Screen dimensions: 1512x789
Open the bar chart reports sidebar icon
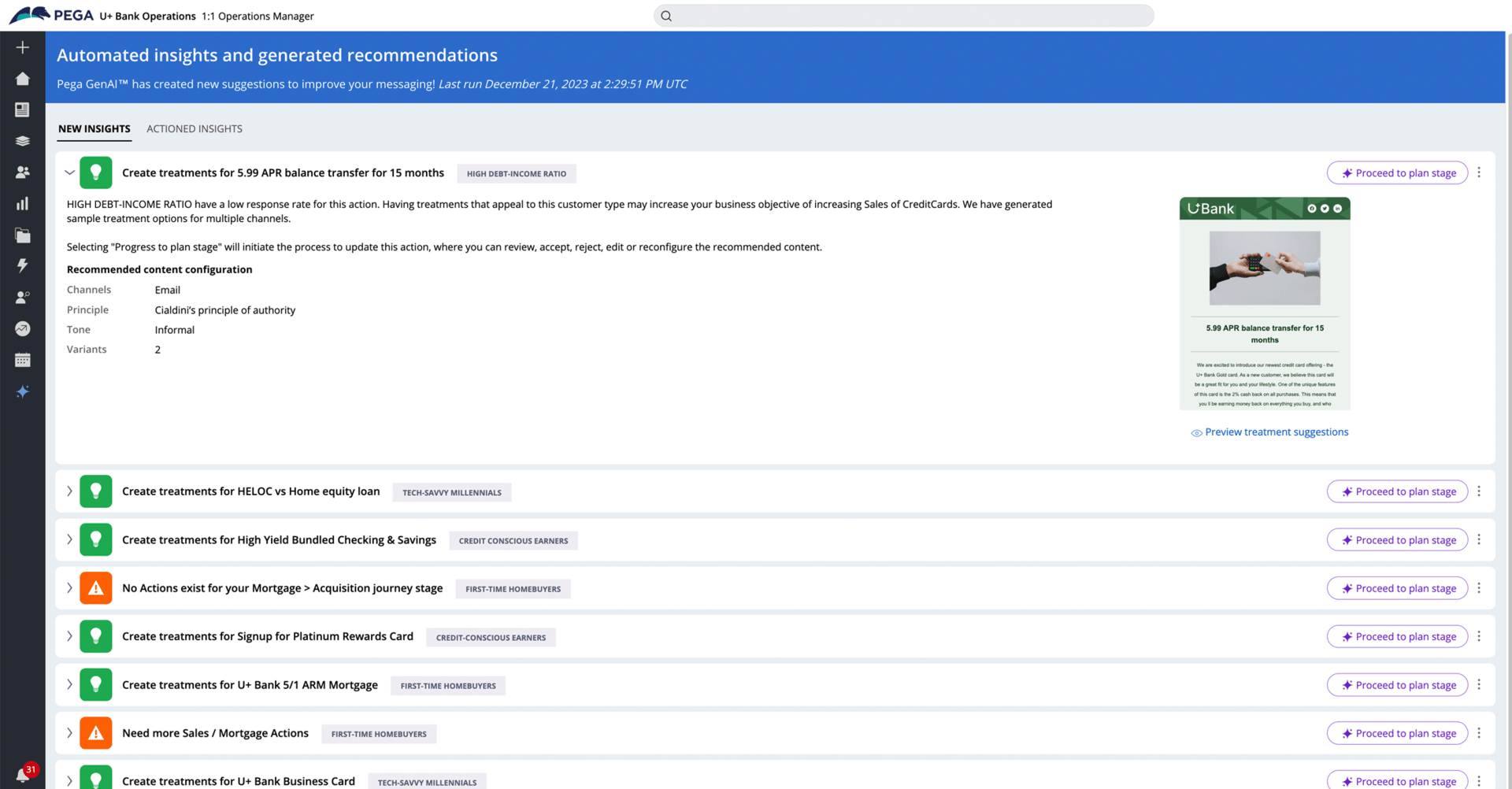coord(23,204)
